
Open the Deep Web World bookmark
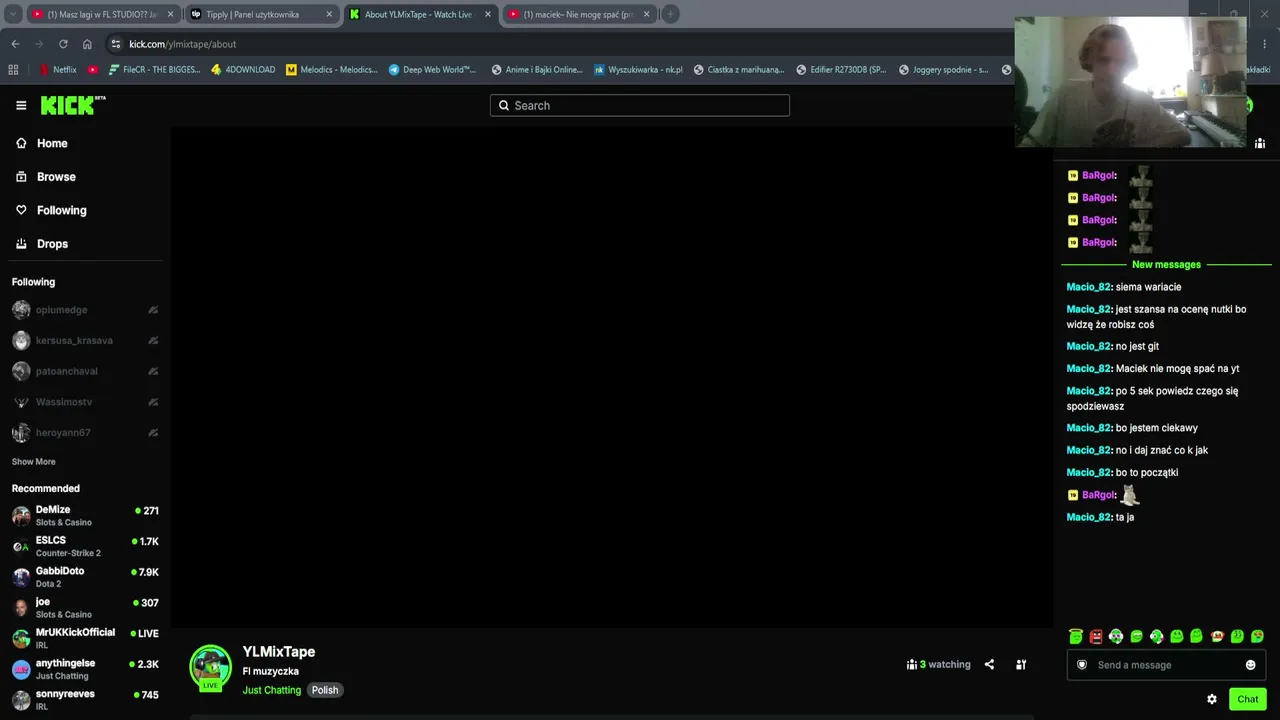point(432,70)
